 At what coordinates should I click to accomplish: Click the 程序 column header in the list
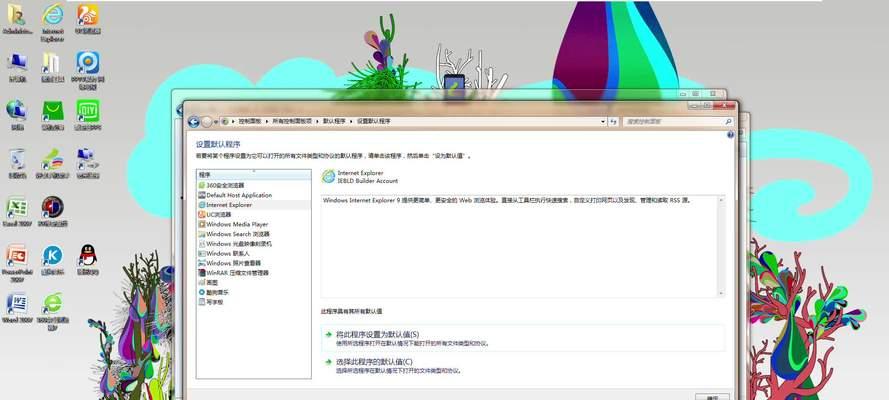click(x=254, y=175)
